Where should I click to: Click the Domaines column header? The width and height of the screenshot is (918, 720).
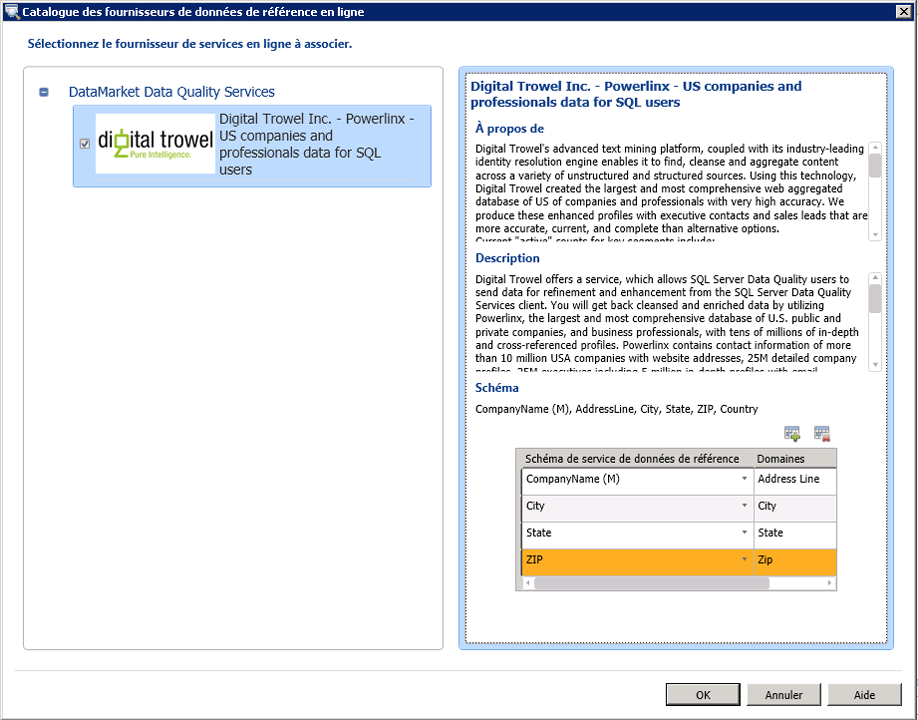click(795, 458)
